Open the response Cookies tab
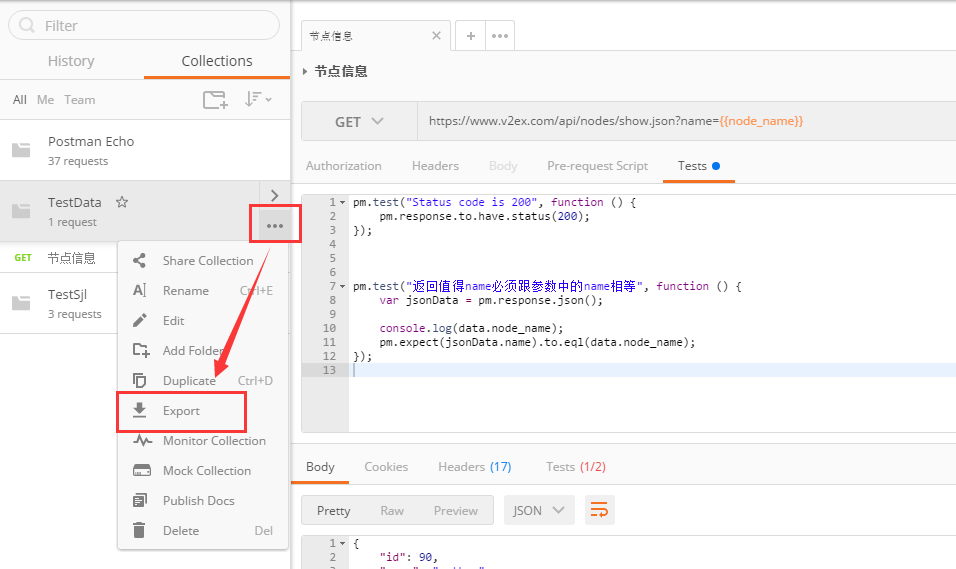The image size is (956, 569). point(386,467)
